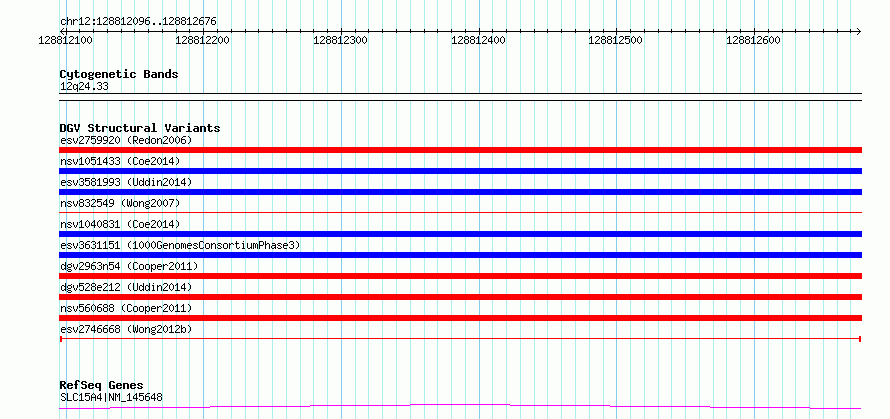Click the red dgv2963n54 (Cooper2011) bar
890x419 pixels.
point(460,276)
